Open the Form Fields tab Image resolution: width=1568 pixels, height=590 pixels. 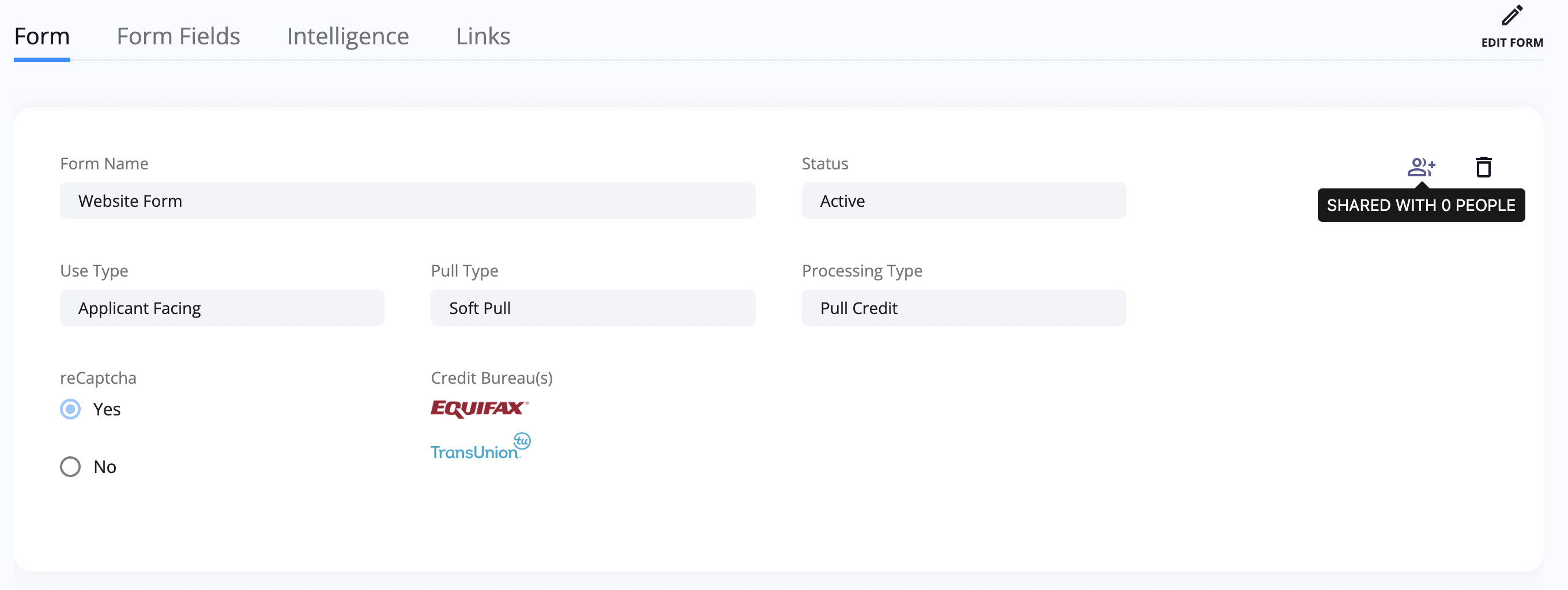coord(178,36)
